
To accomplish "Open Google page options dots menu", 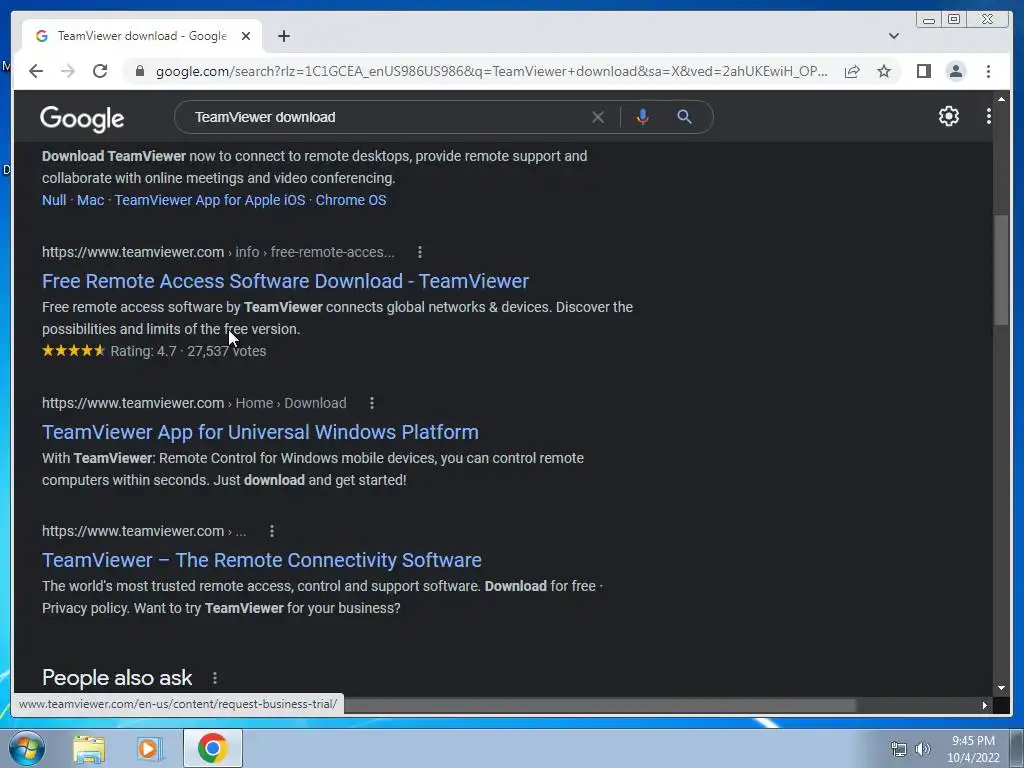I will pos(989,116).
